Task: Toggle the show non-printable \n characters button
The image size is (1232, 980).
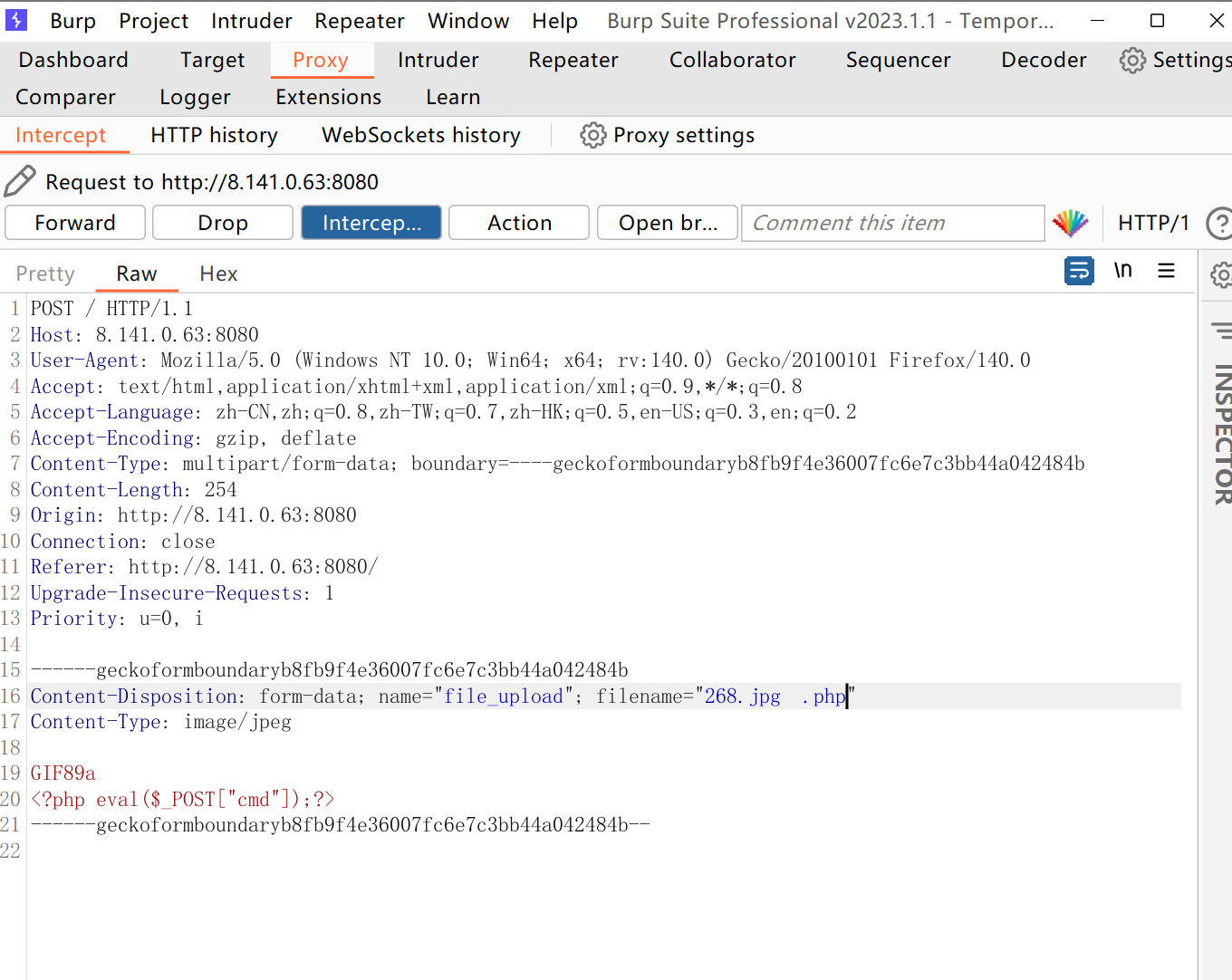Action: [1123, 270]
